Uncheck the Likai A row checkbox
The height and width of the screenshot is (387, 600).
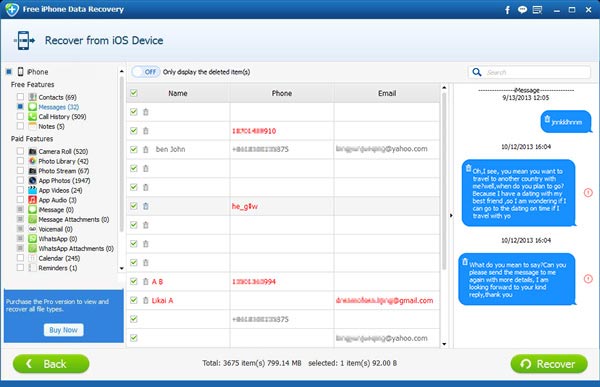134,300
